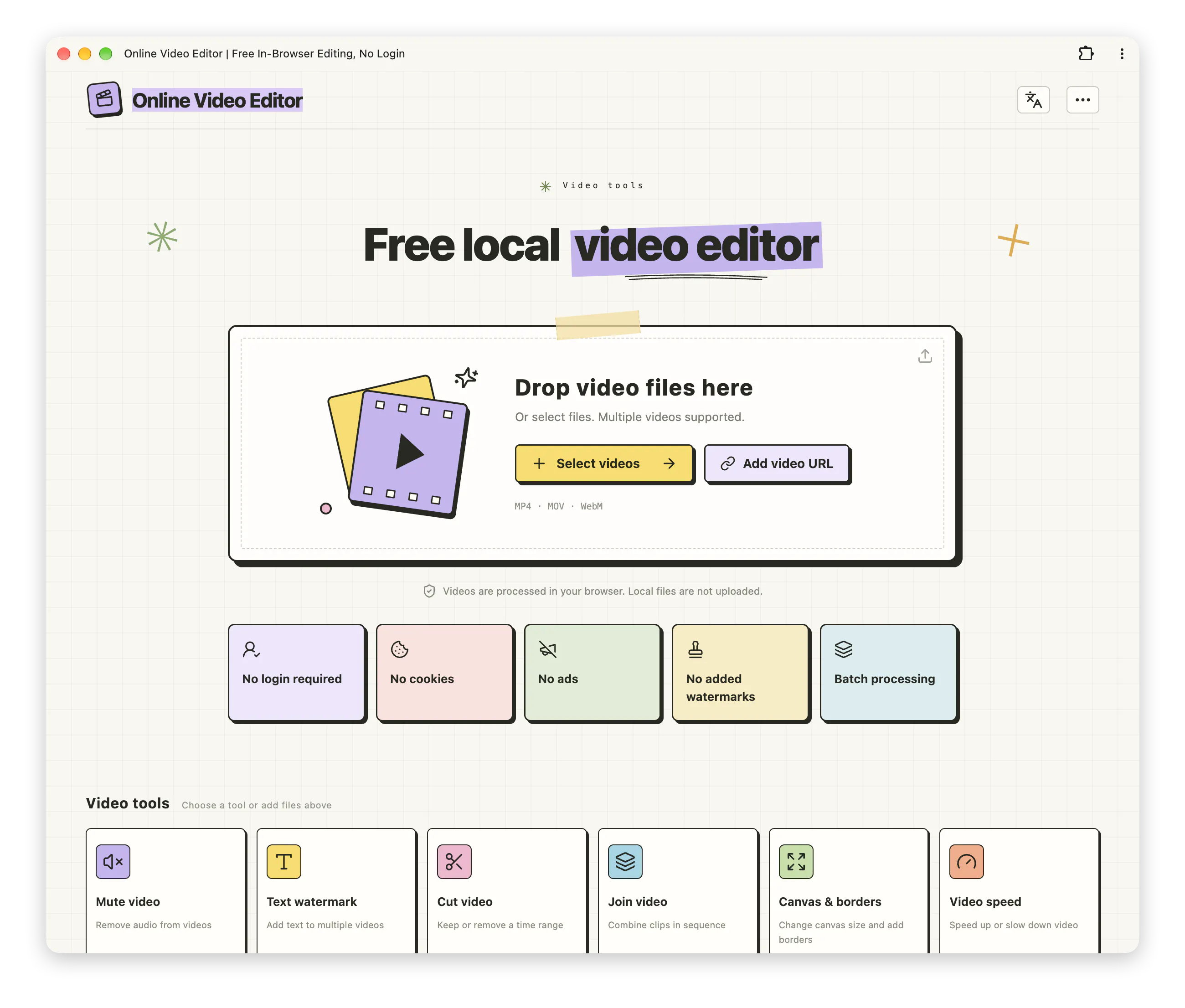Click the 'No ads' label

click(558, 678)
